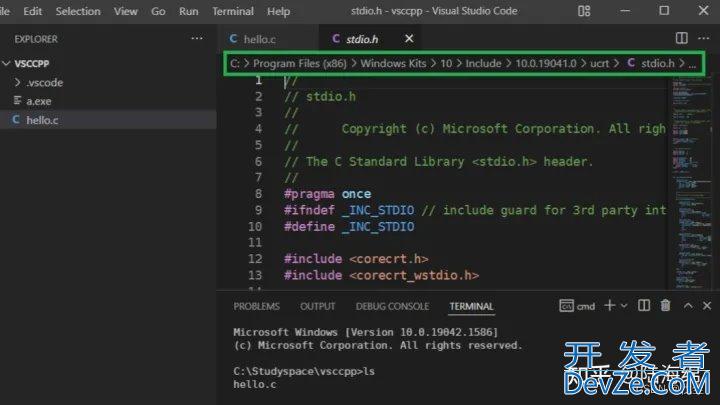720x405 pixels.
Task: Click 'C:' in the breadcrumb path
Action: coord(235,63)
